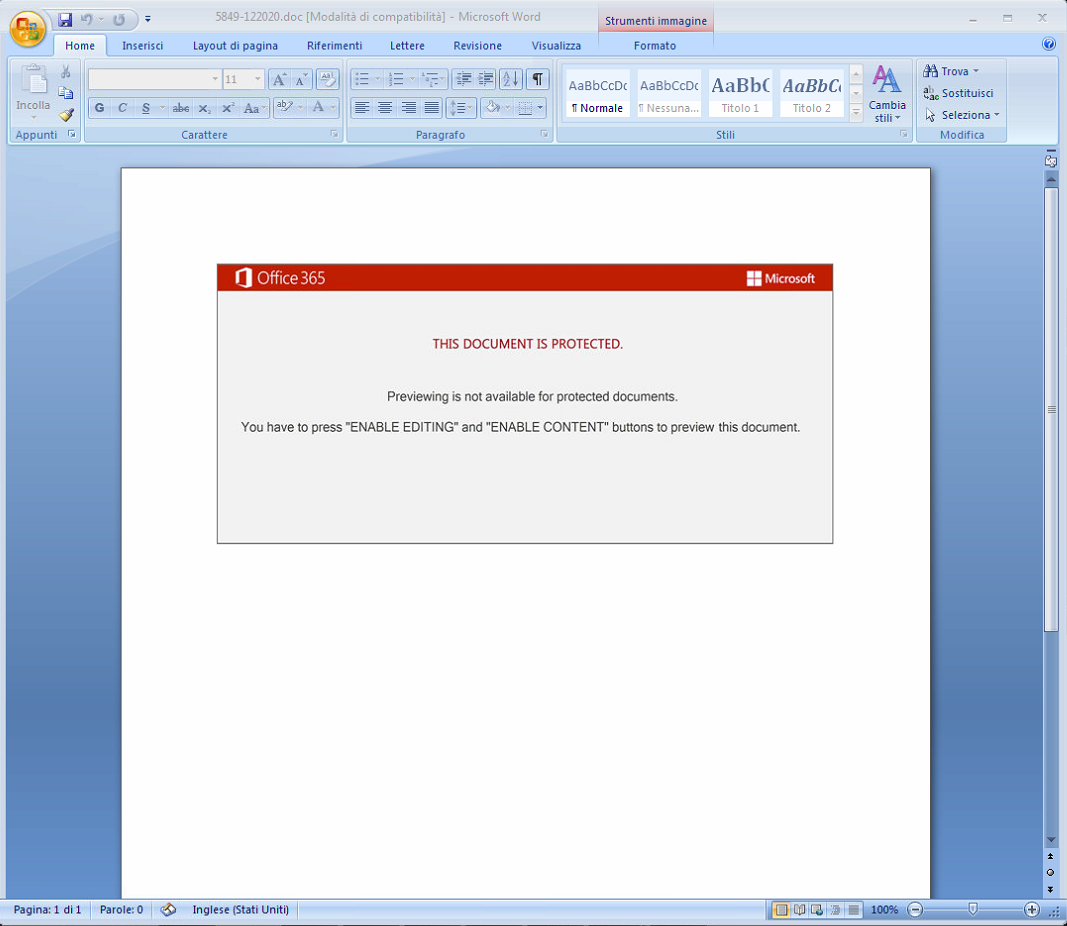
Task: Open the Layout di pagina tab
Action: pos(235,46)
